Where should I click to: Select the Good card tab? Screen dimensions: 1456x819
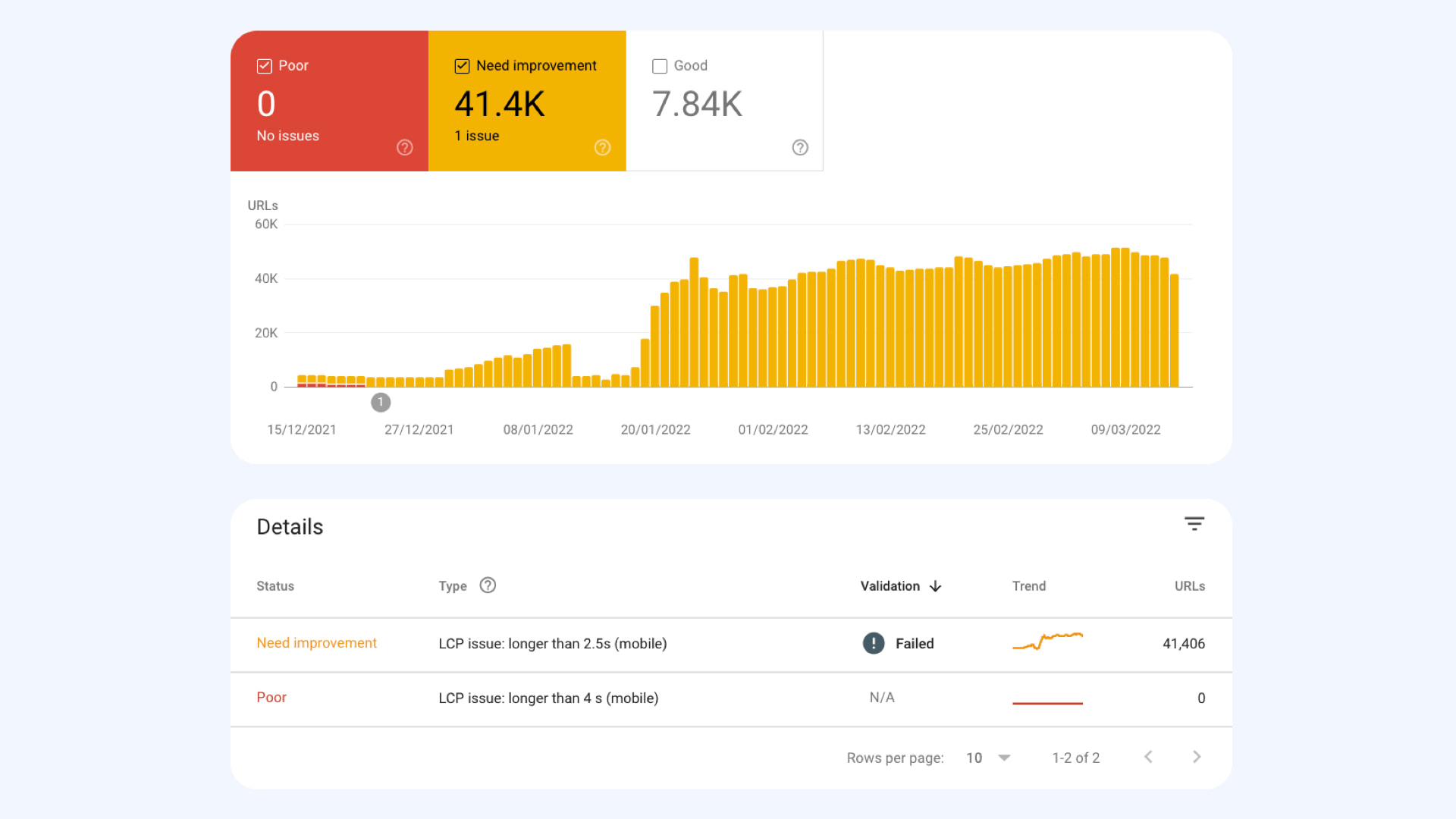pos(724,101)
